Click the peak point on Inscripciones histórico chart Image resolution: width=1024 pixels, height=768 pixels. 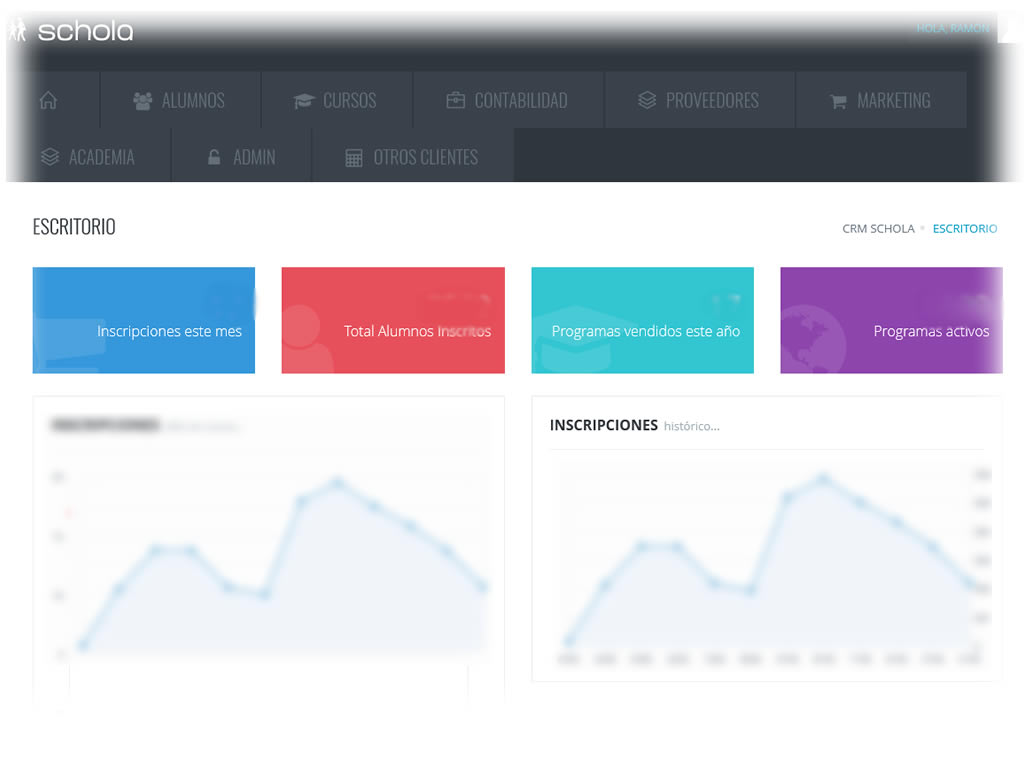[x=824, y=479]
